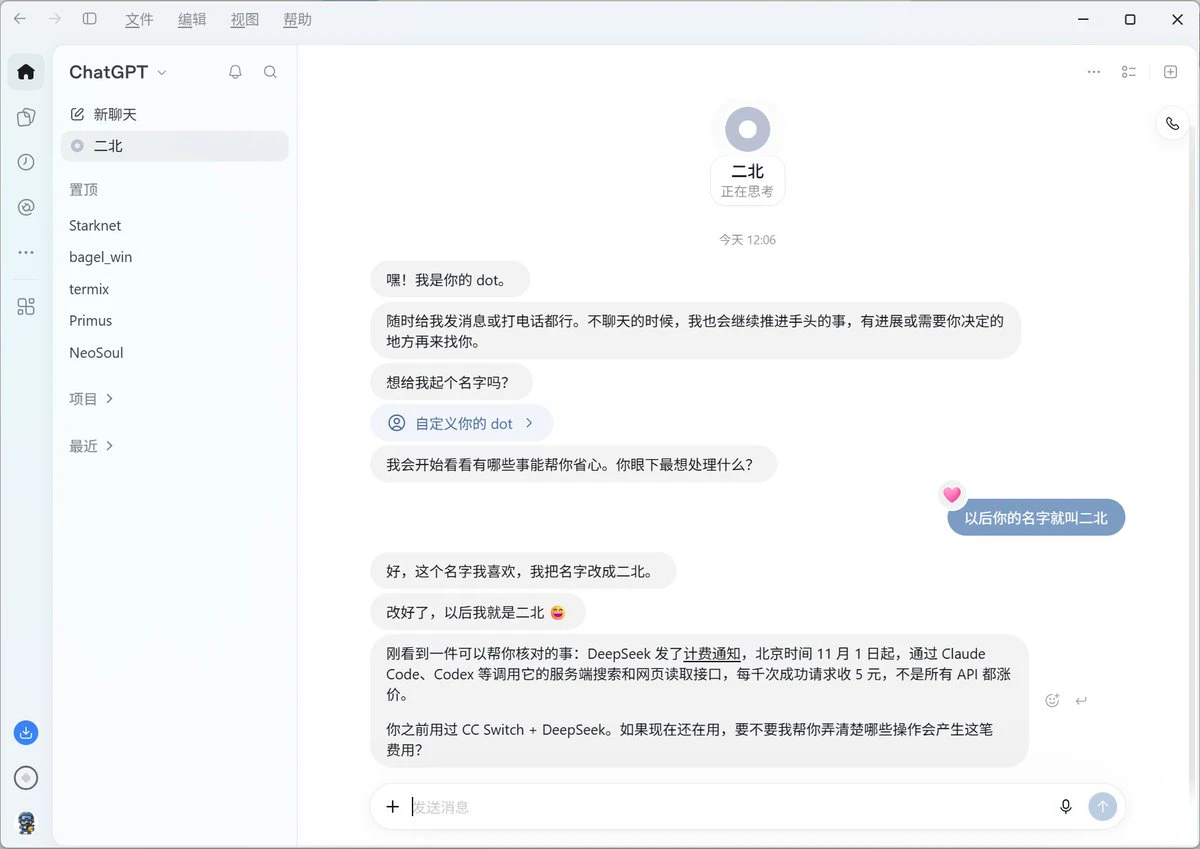Open the chat header three-dot options
This screenshot has height=849, width=1200.
[x=1094, y=72]
